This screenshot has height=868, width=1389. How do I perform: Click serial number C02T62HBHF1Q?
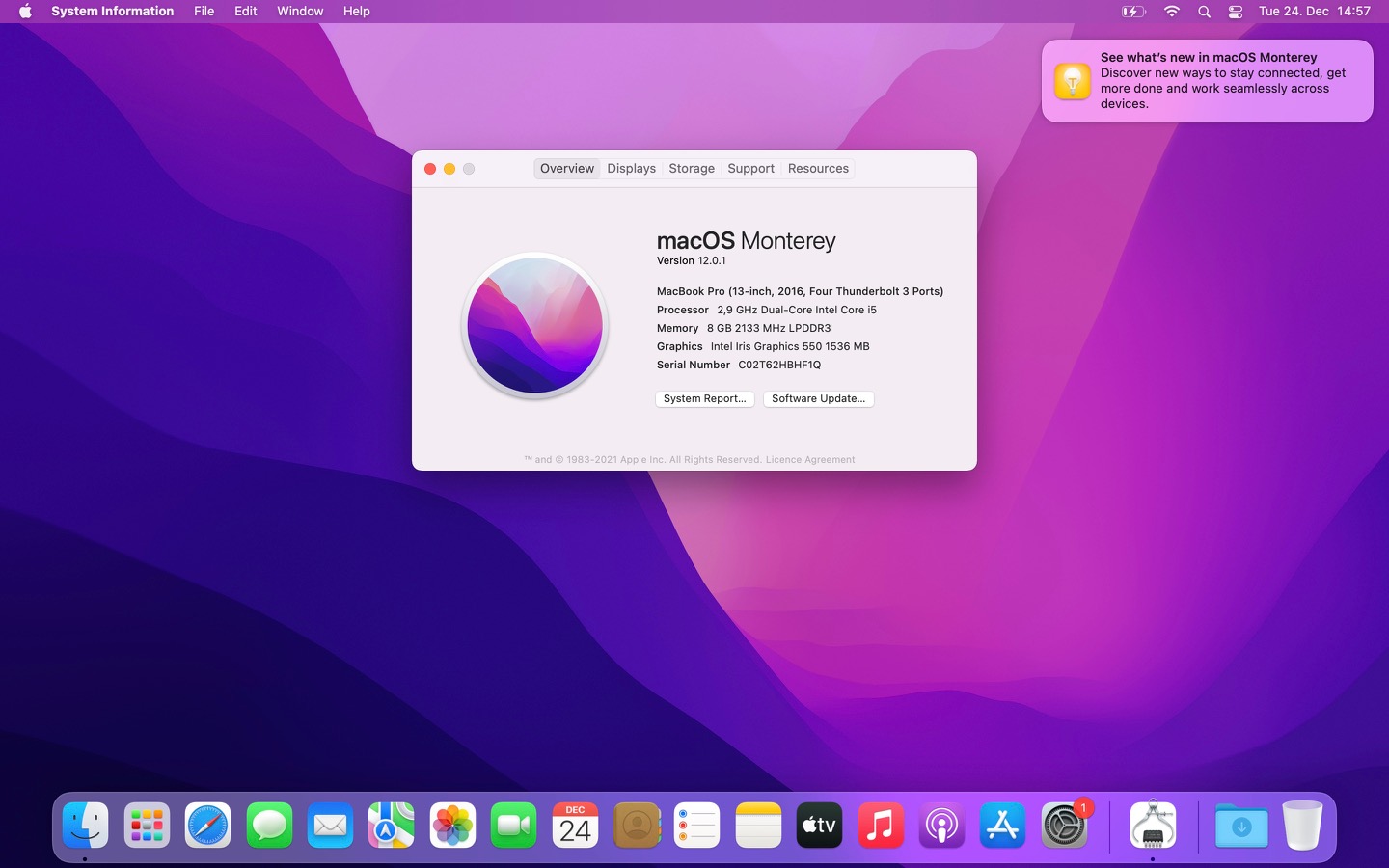pos(779,365)
